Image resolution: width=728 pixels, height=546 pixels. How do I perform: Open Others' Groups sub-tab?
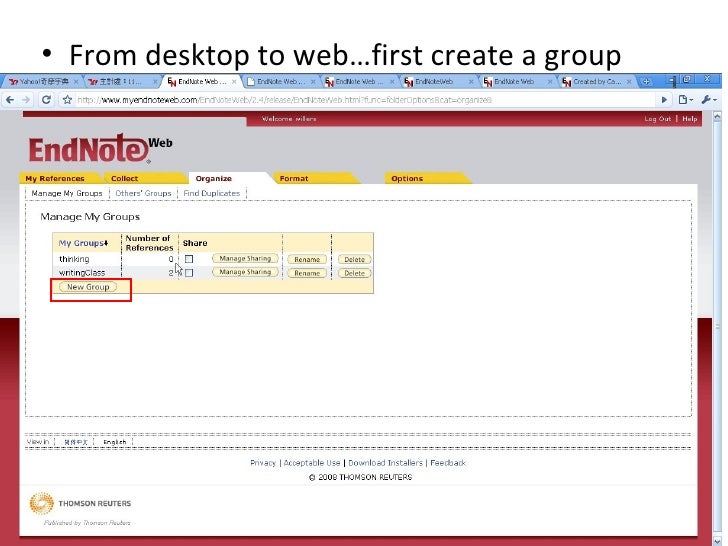click(143, 193)
